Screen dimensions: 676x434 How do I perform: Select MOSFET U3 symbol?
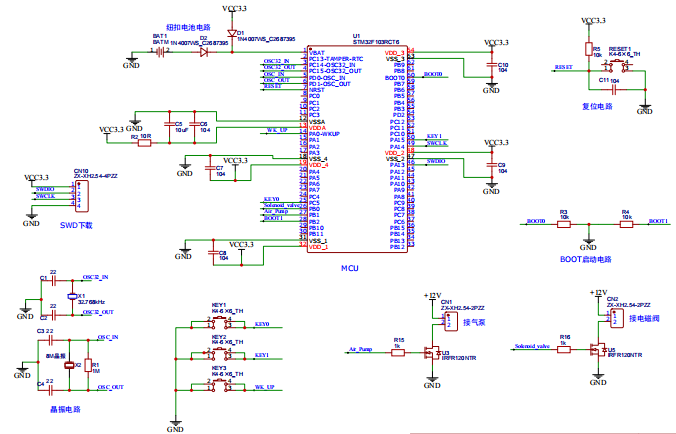tap(432, 352)
